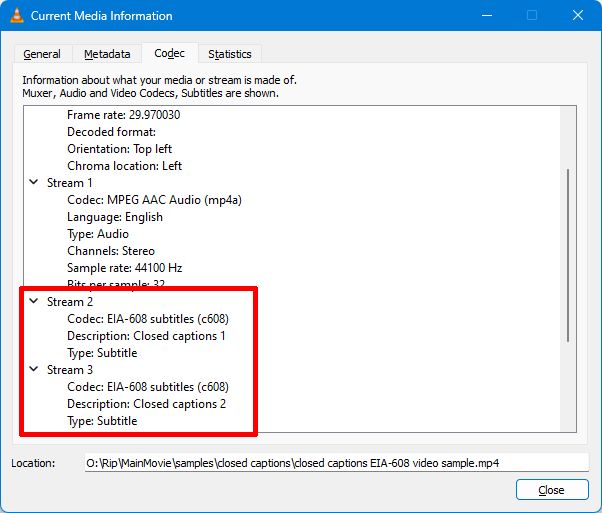
Task: Collapse the Stream 1 node
Action: tap(34, 182)
